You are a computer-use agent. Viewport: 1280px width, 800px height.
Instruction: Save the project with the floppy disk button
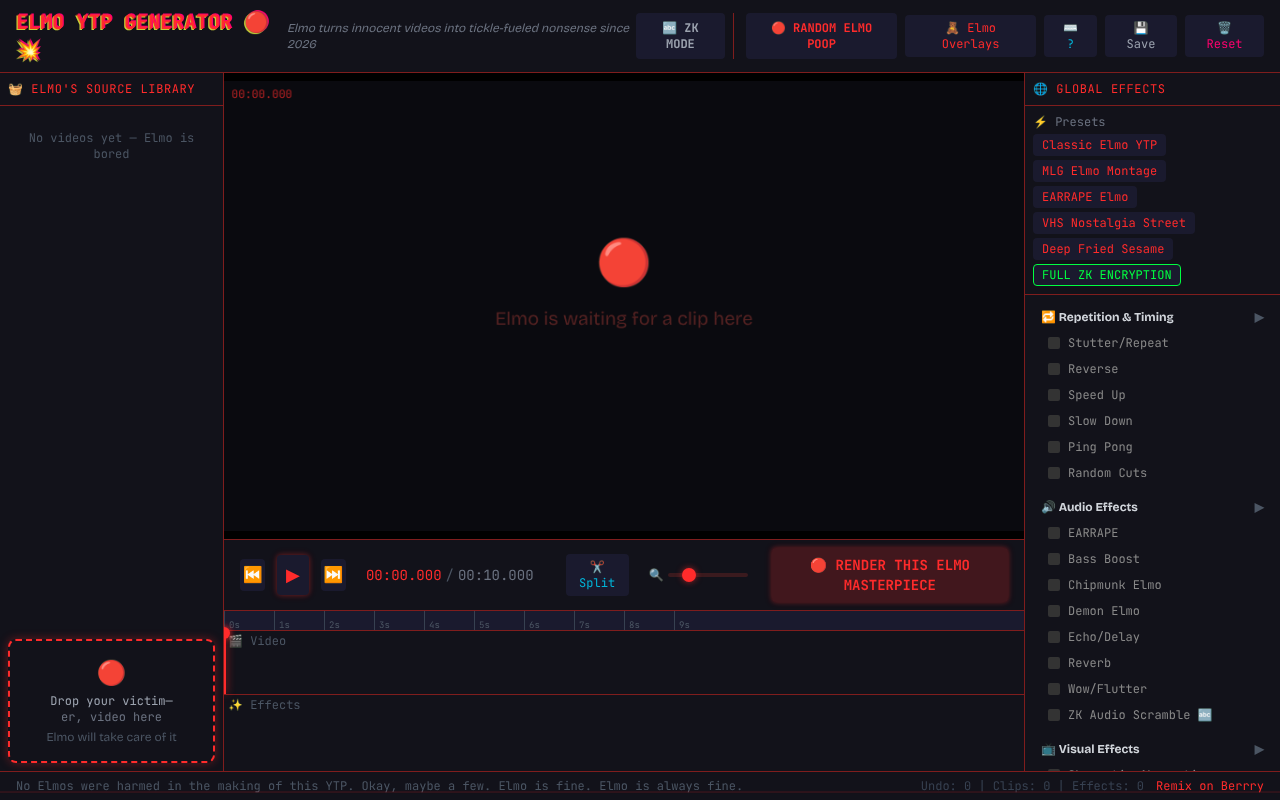pos(1141,36)
